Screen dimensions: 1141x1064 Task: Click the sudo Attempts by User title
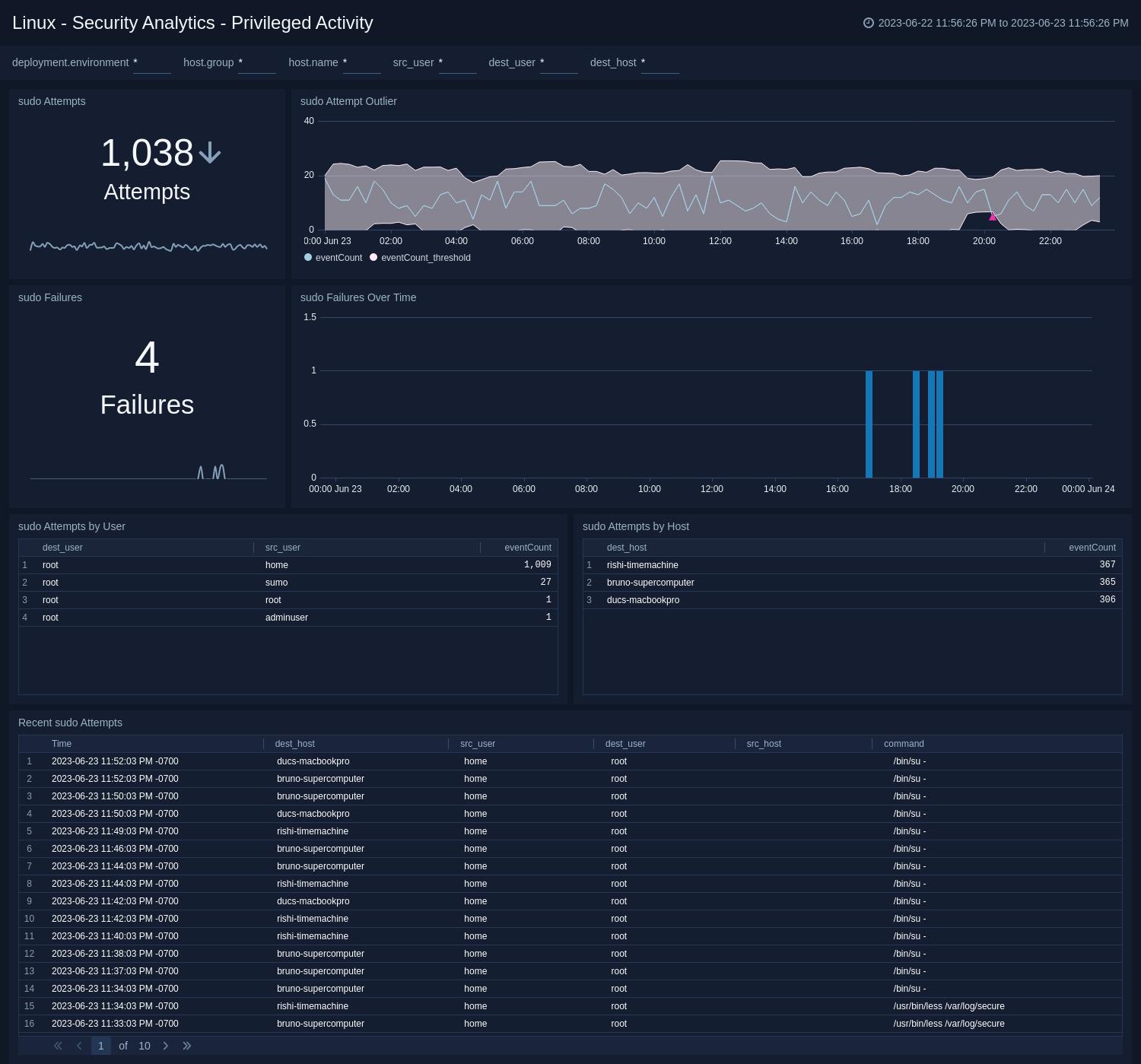point(72,526)
